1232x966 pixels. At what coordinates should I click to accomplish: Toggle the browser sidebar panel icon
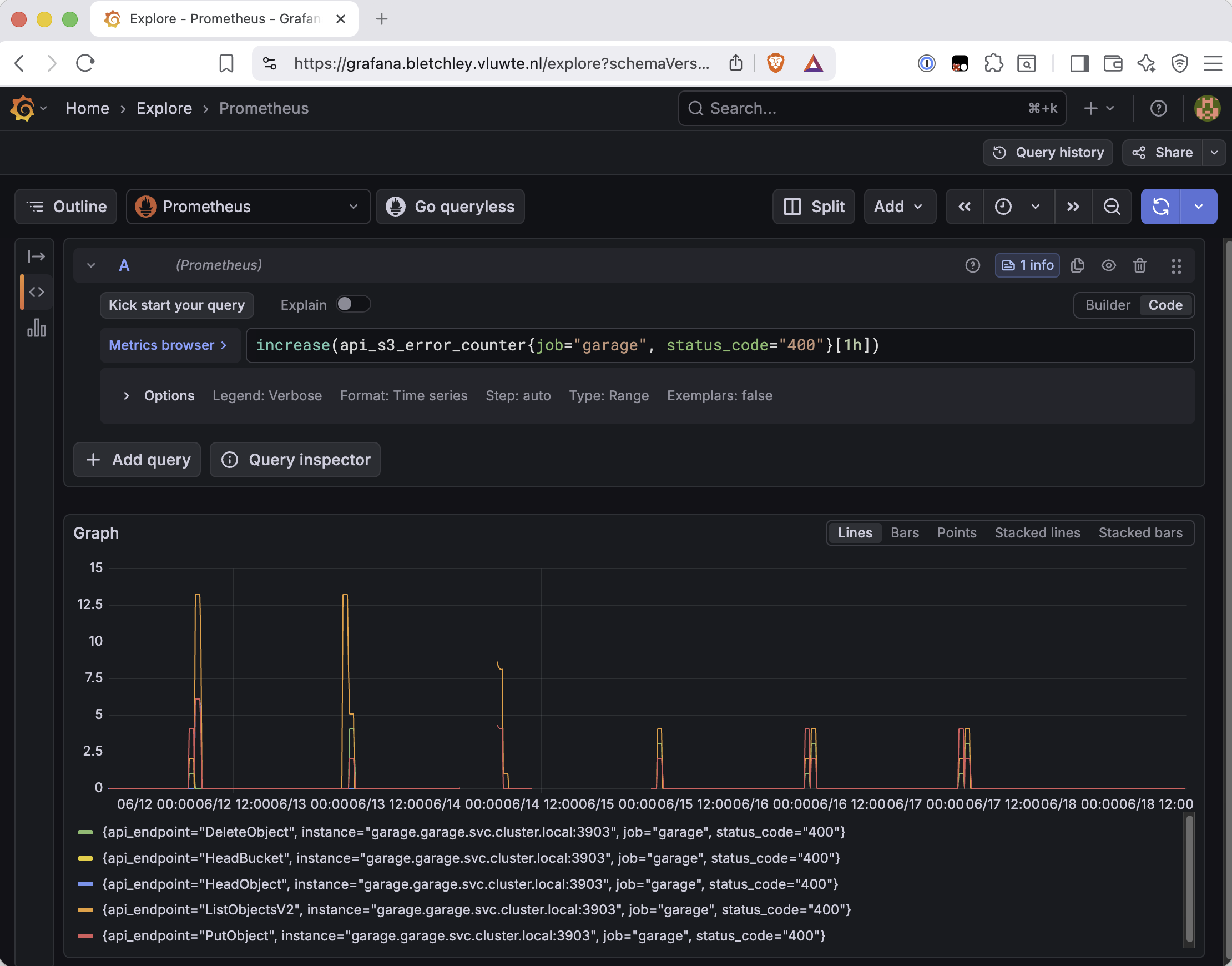(x=1079, y=63)
